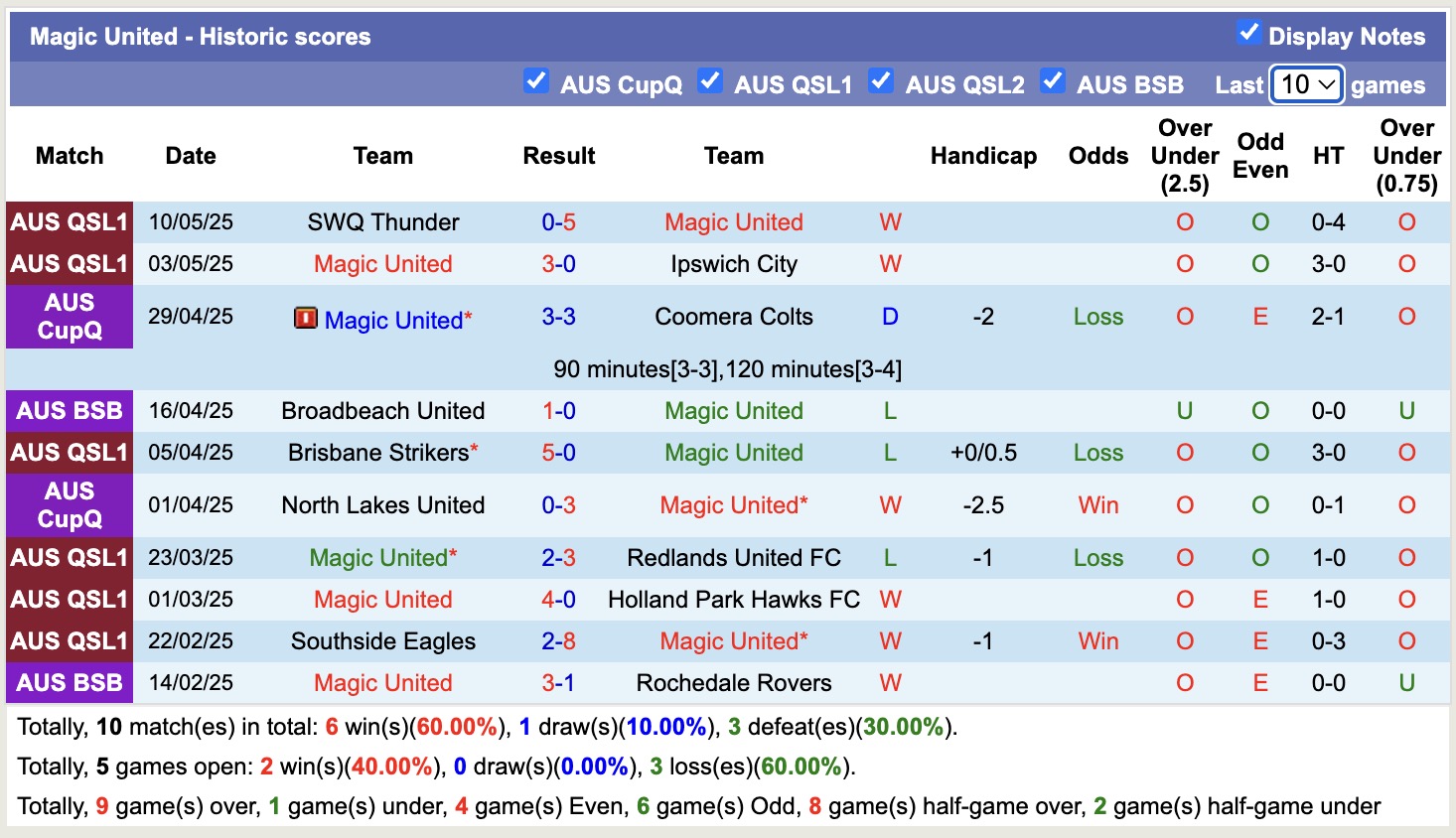Click Brisbane Strikers team name
1456x838 pixels.
point(377,453)
